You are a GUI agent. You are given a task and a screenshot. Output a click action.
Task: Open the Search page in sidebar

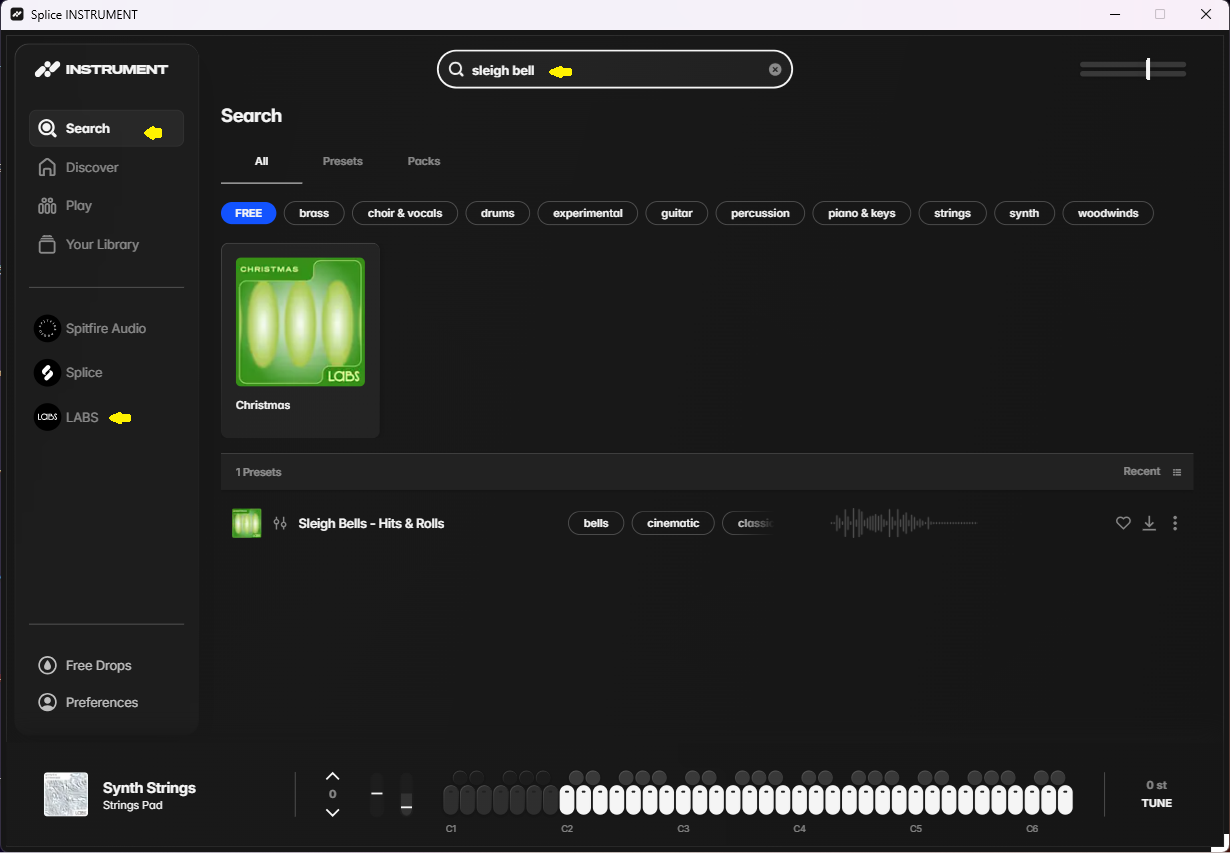pos(106,128)
